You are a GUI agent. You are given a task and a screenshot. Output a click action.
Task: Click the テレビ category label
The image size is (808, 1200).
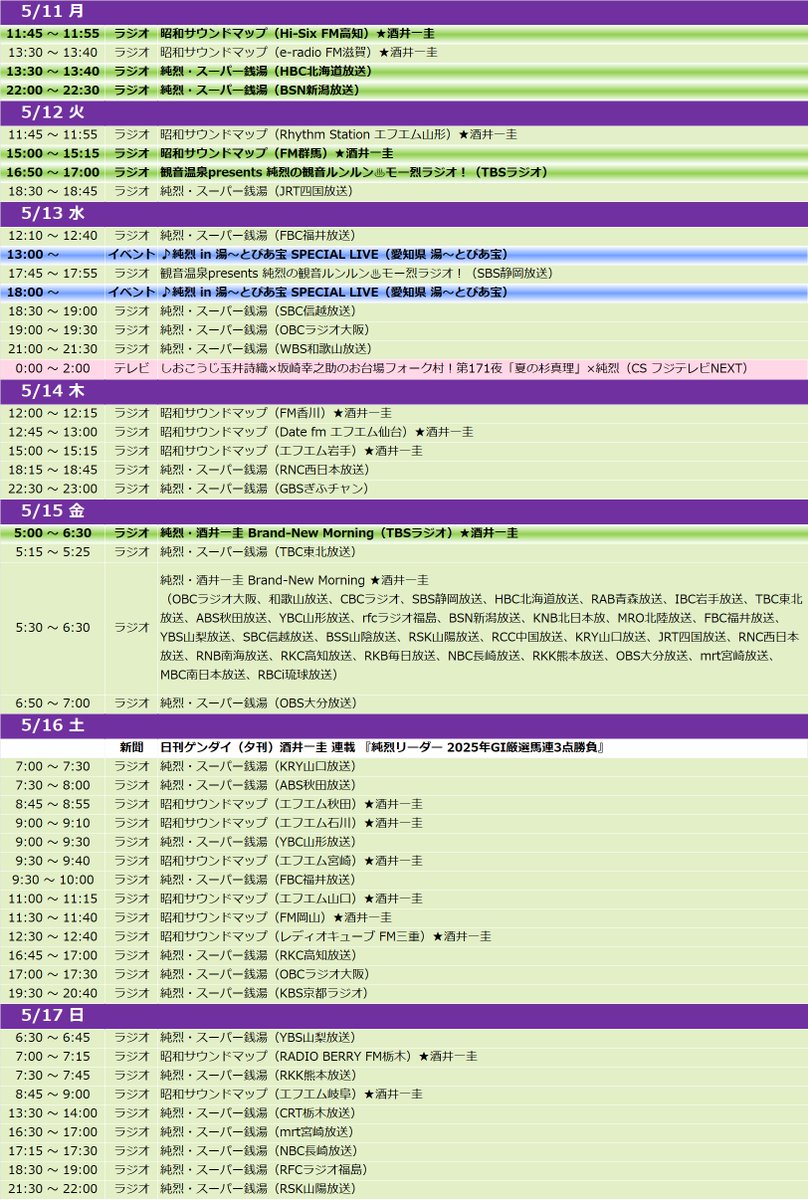coord(130,368)
